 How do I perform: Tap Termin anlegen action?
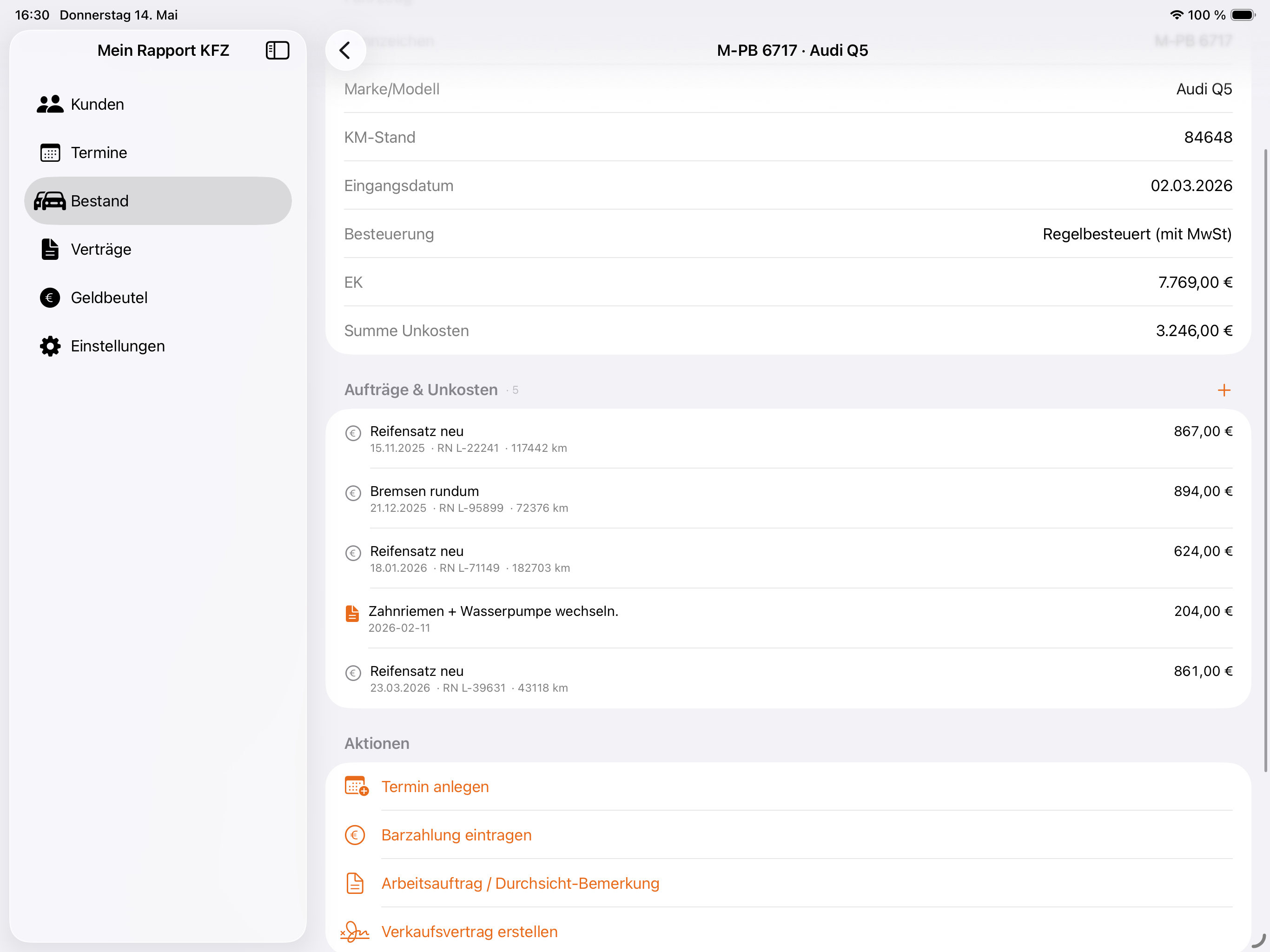coord(788,787)
